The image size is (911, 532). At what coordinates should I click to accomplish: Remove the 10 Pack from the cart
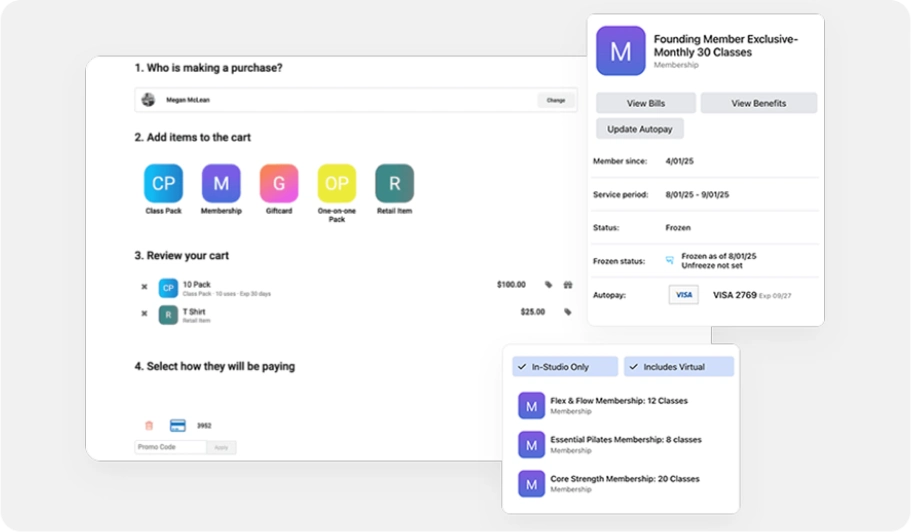point(144,286)
